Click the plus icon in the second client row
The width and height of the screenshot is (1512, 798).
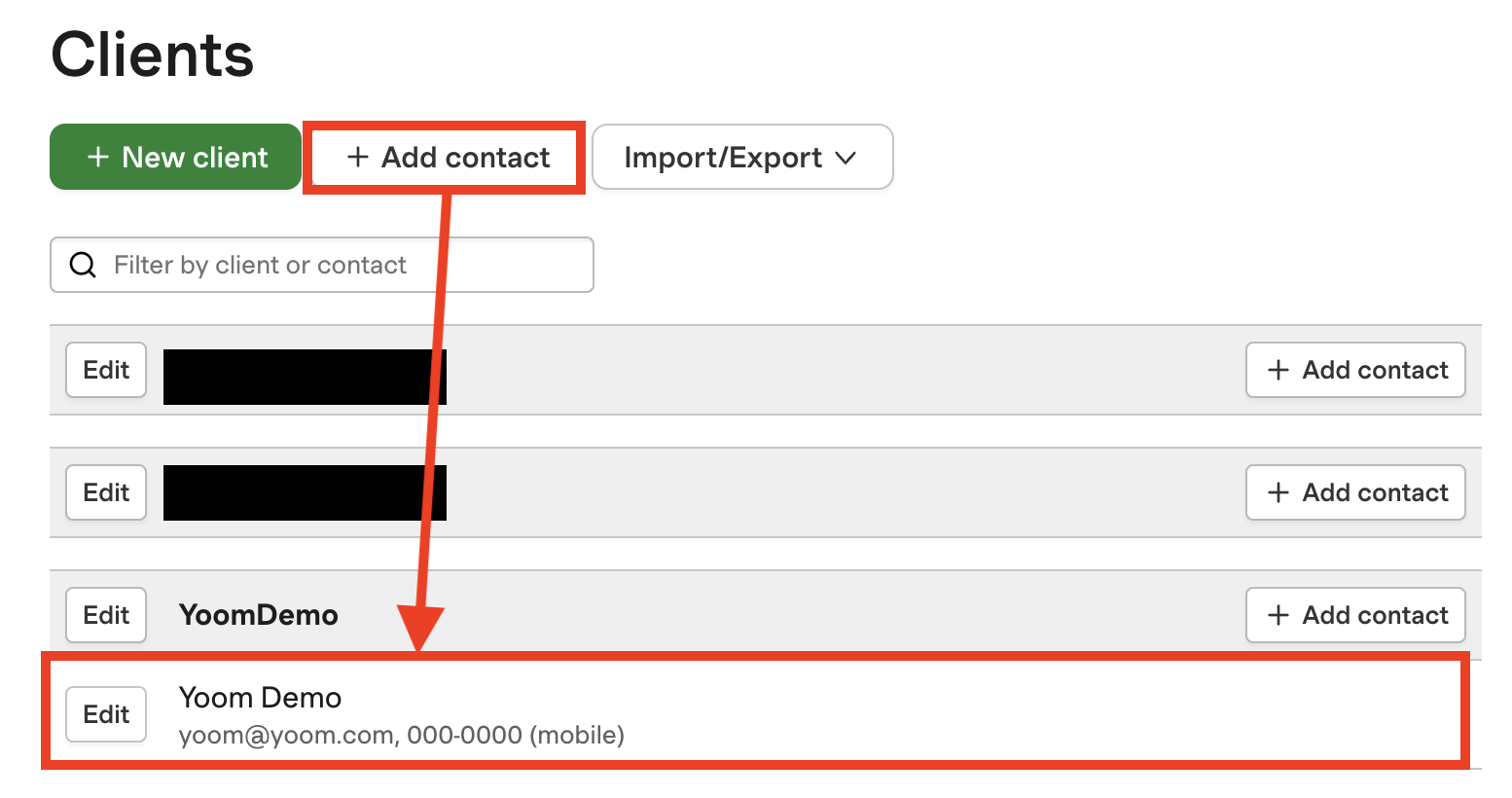1278,492
